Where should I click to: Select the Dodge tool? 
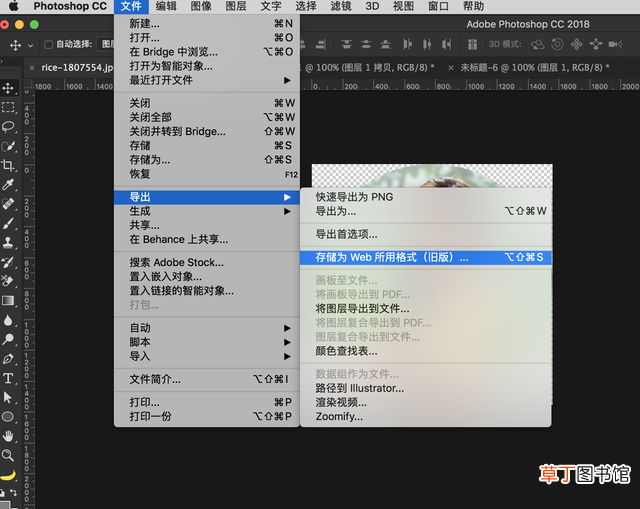tap(8, 339)
